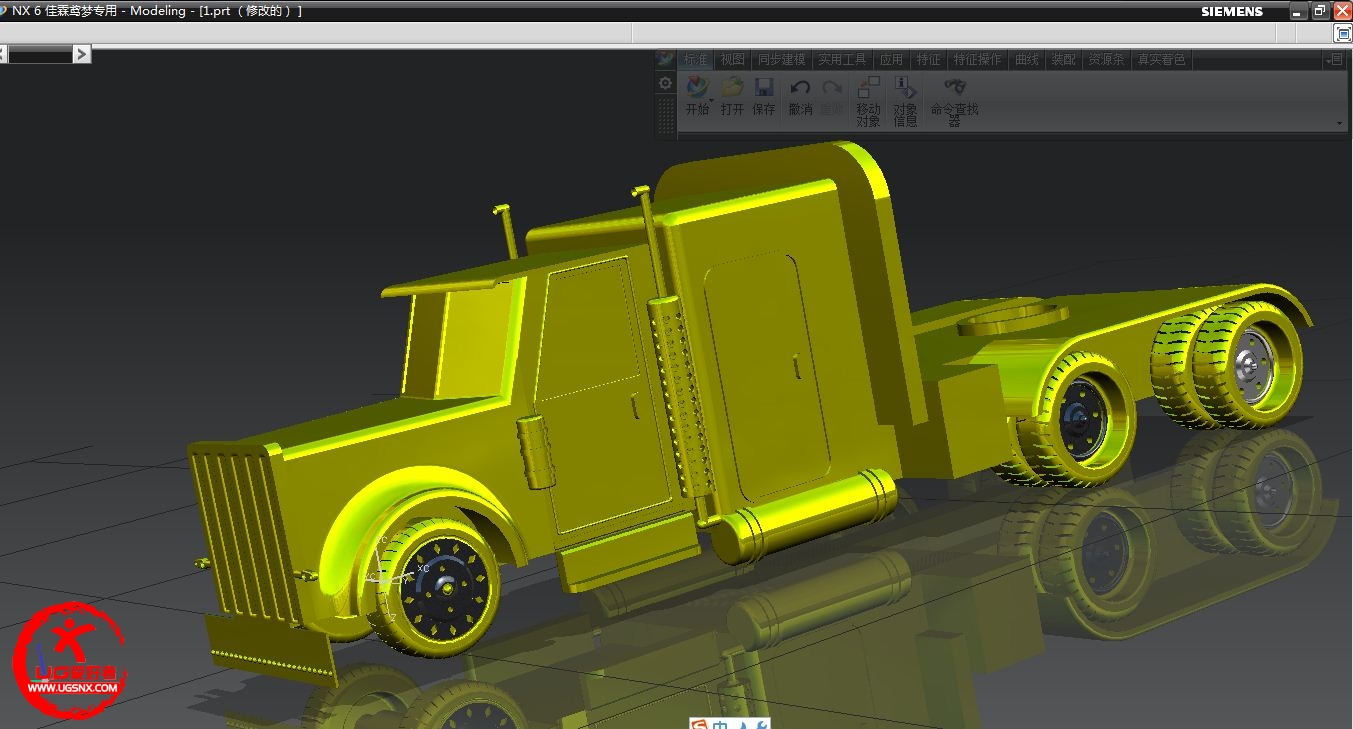Viewport: 1353px width, 729px height.
Task: Click the SIEMENS logo in title bar
Action: tap(1232, 12)
